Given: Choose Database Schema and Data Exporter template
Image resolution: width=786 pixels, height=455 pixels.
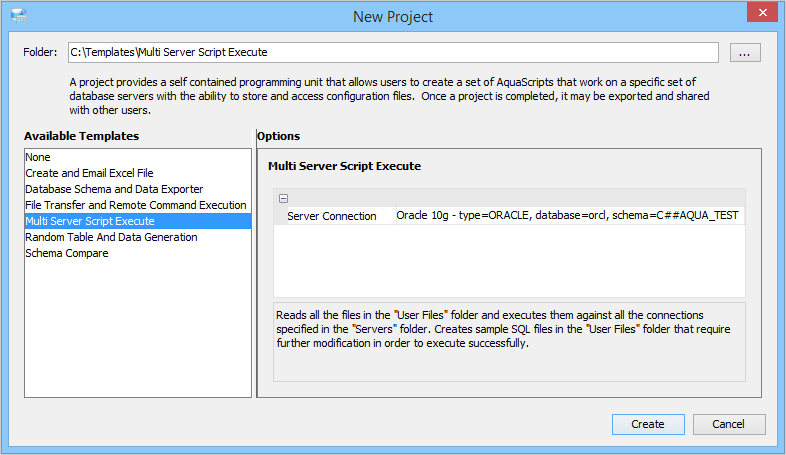Looking at the screenshot, I should [114, 189].
